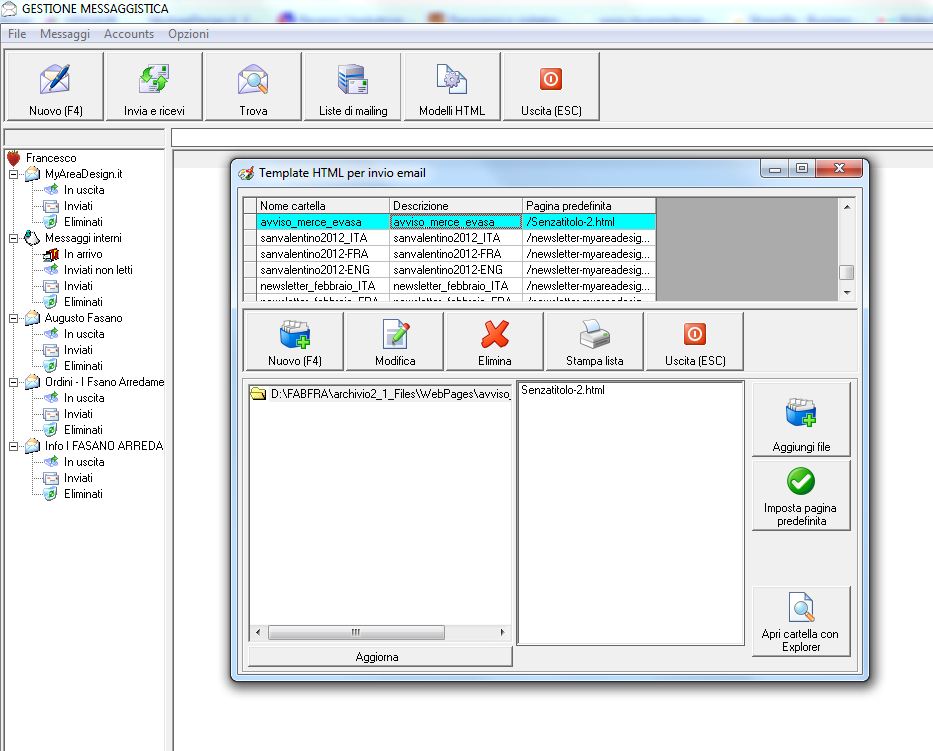Image resolution: width=933 pixels, height=751 pixels.
Task: Click the Stampa lista printer icon
Action: point(595,335)
